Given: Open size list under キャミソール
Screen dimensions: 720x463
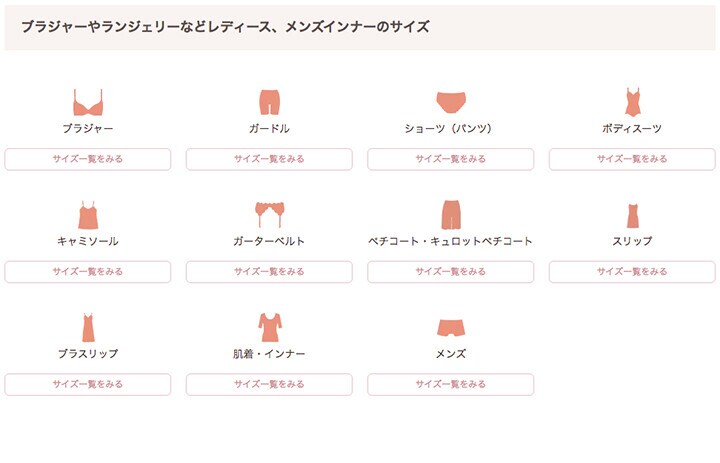Looking at the screenshot, I should click(x=88, y=272).
